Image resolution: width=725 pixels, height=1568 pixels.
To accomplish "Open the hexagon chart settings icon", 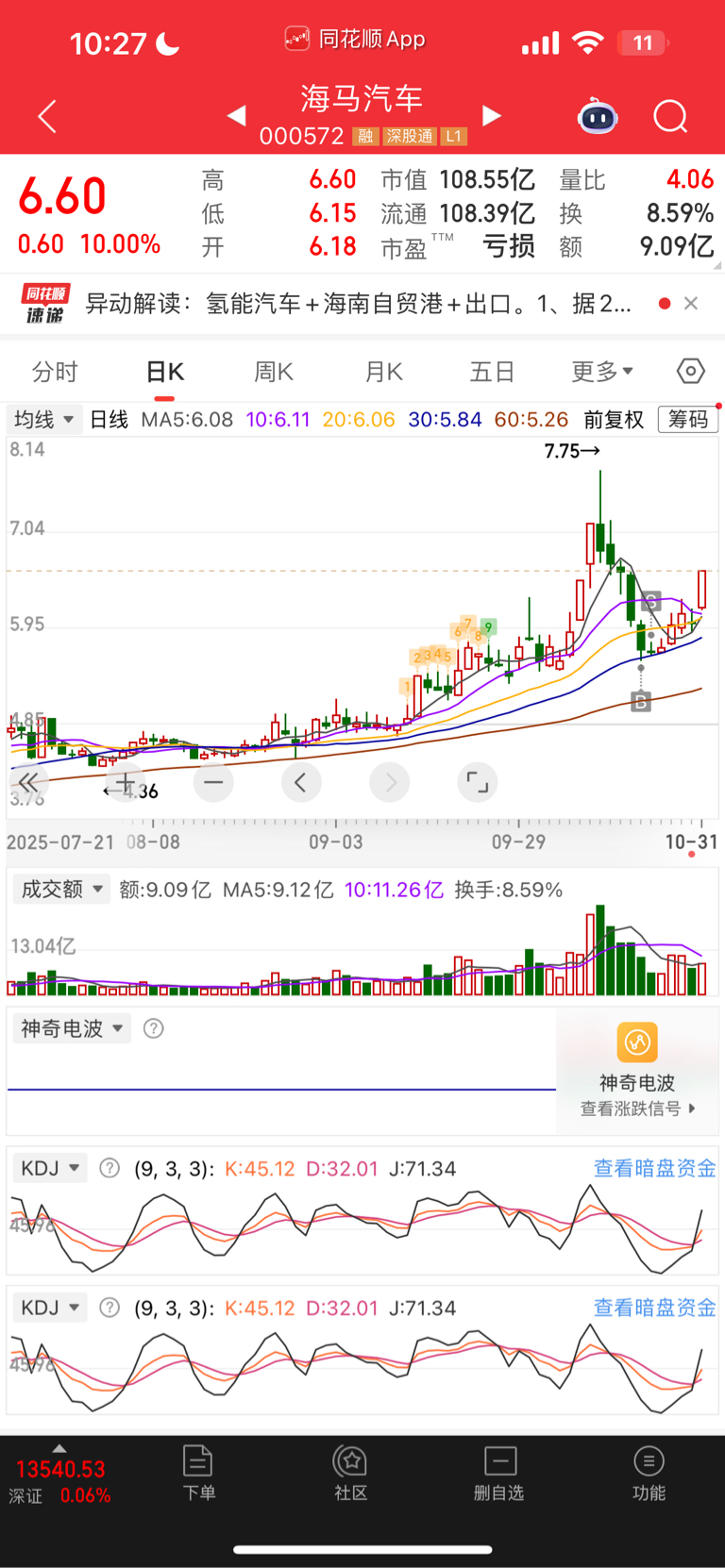I will coord(691,371).
